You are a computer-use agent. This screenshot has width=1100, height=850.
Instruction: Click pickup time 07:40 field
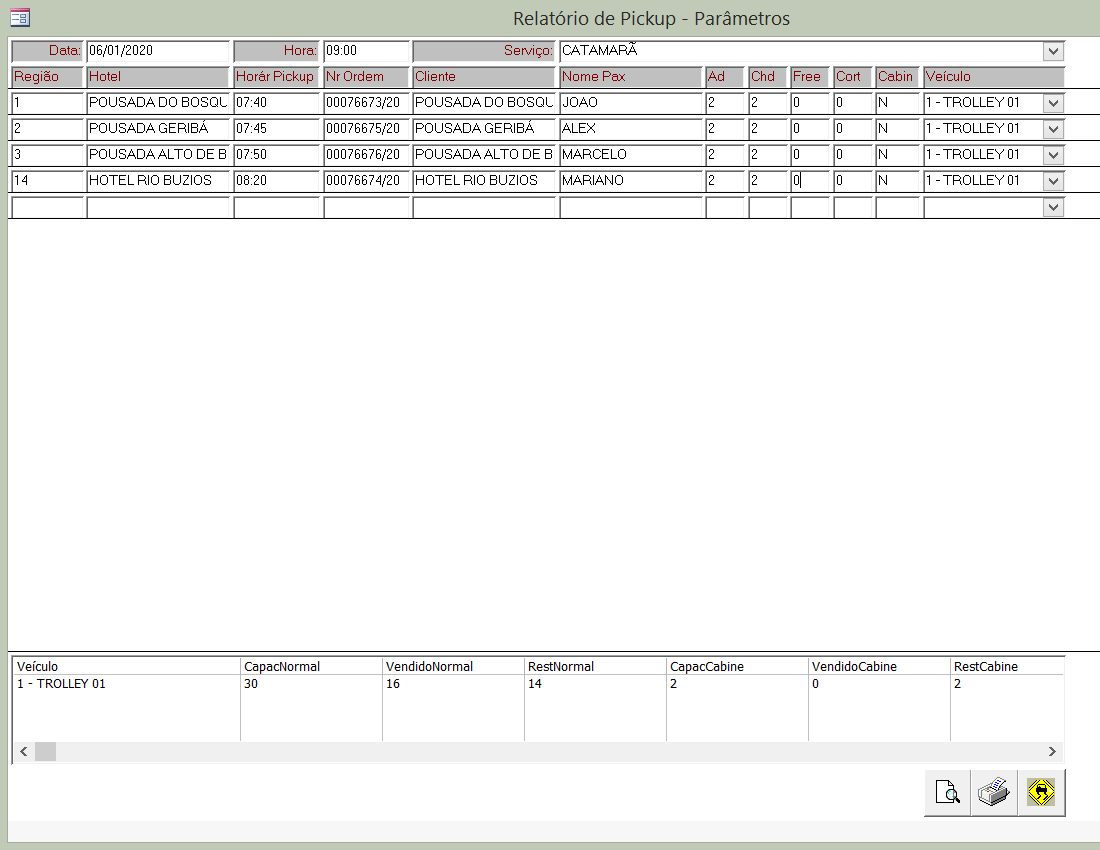(x=276, y=103)
